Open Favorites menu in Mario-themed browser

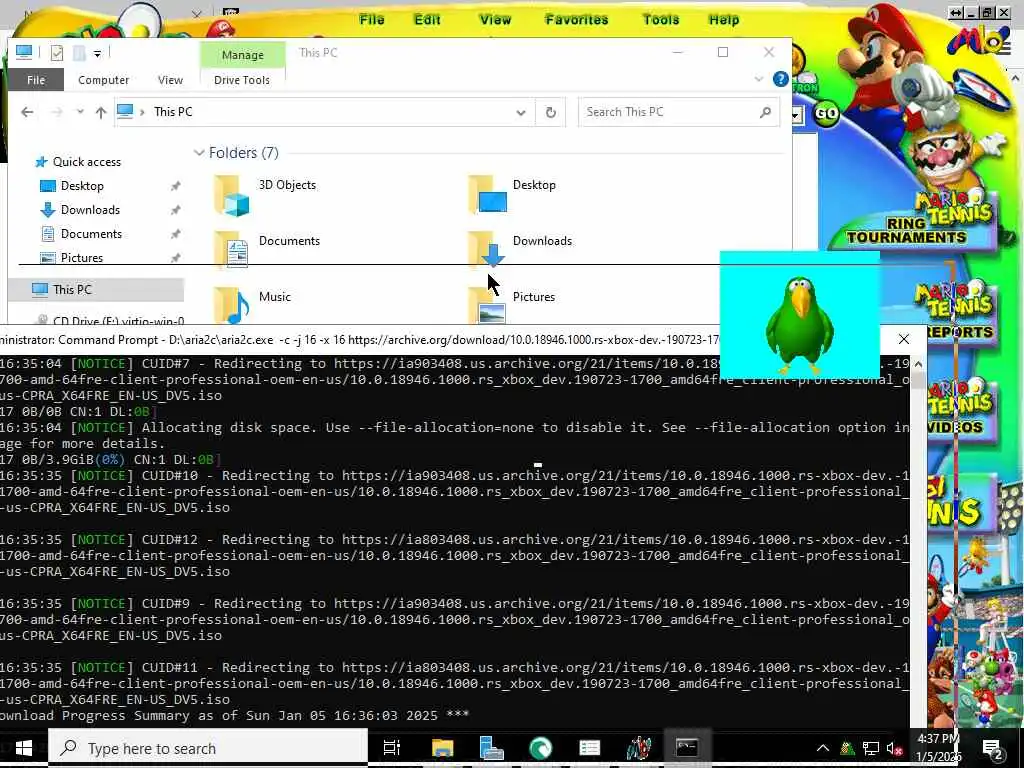coord(577,20)
